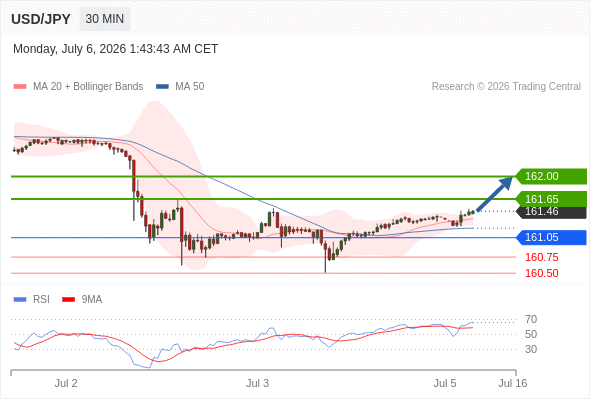
Task: Click the 160.75 support level label
Action: 542,257
